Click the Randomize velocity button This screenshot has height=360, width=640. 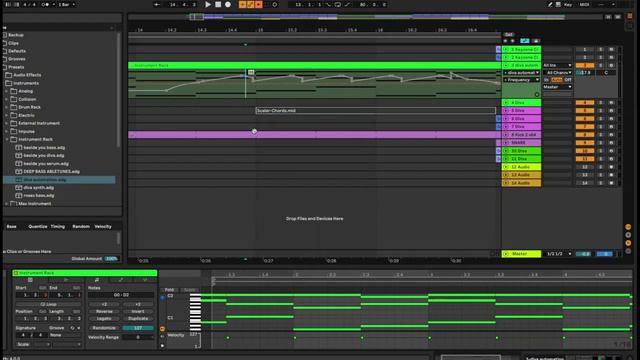click(104, 328)
